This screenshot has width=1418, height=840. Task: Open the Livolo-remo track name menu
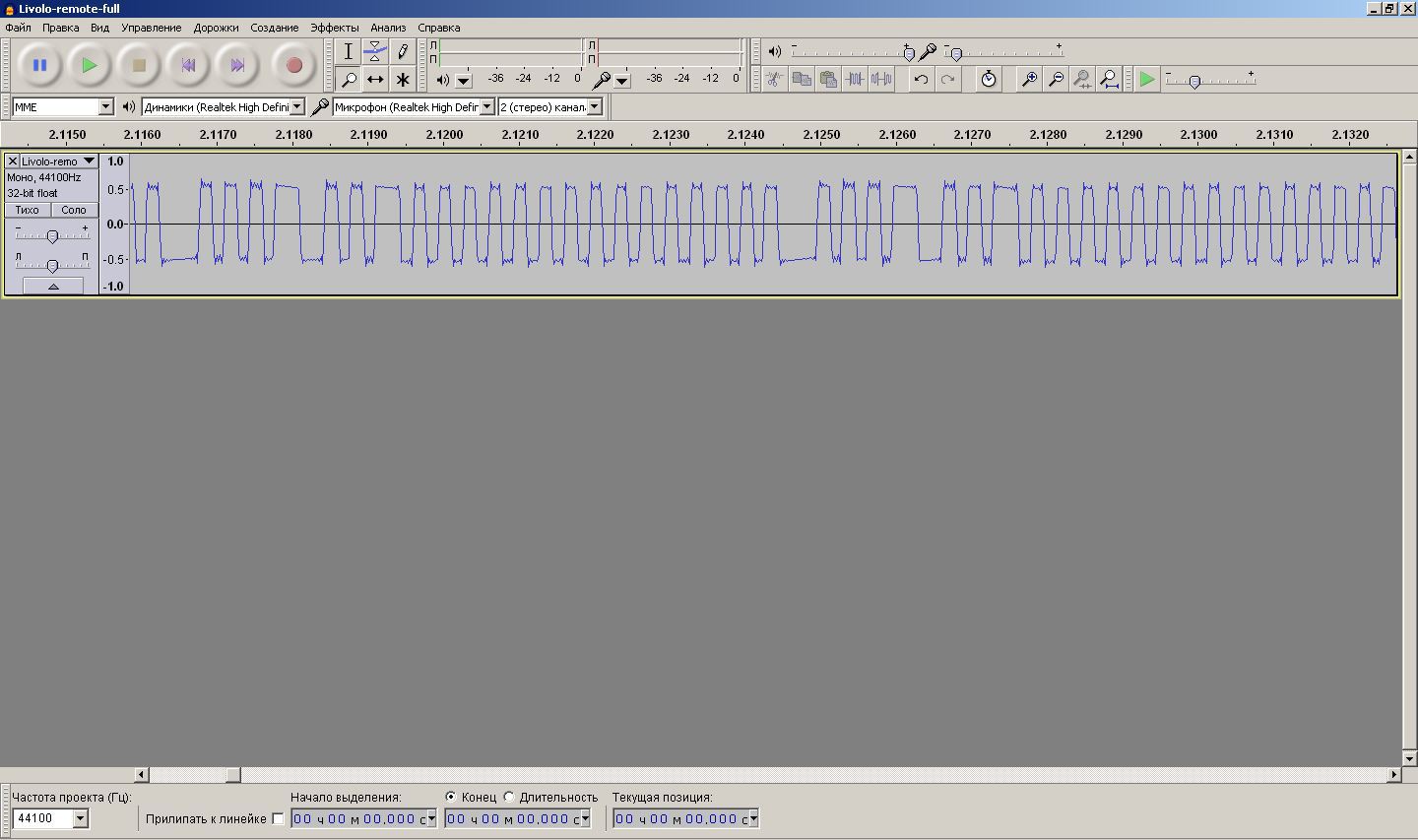click(x=59, y=161)
